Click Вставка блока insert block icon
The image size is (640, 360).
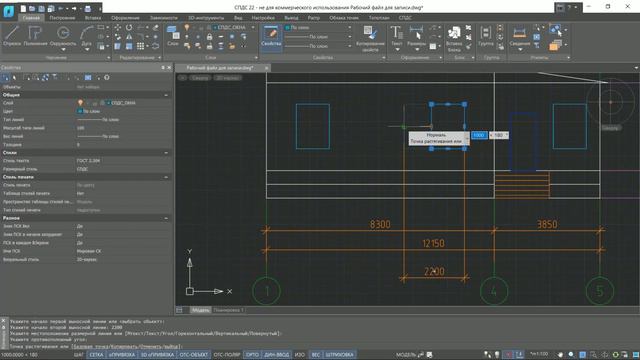(x=454, y=38)
